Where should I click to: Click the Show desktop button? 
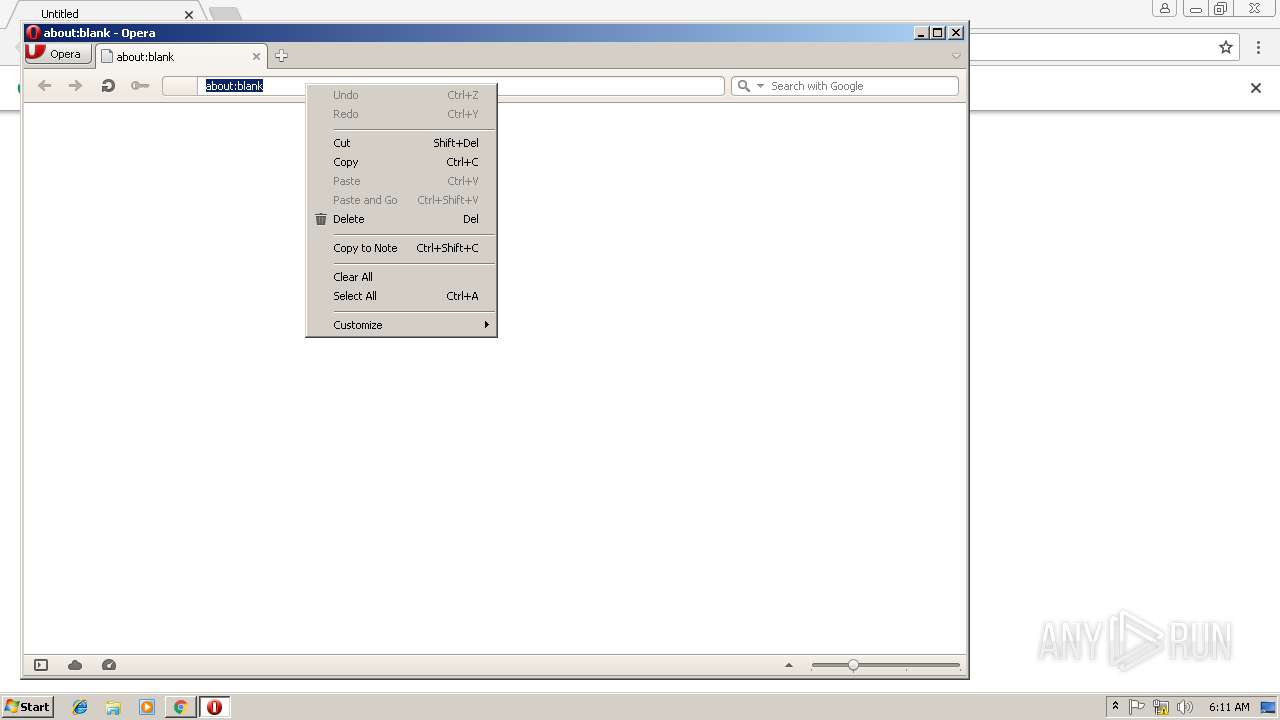1267,707
